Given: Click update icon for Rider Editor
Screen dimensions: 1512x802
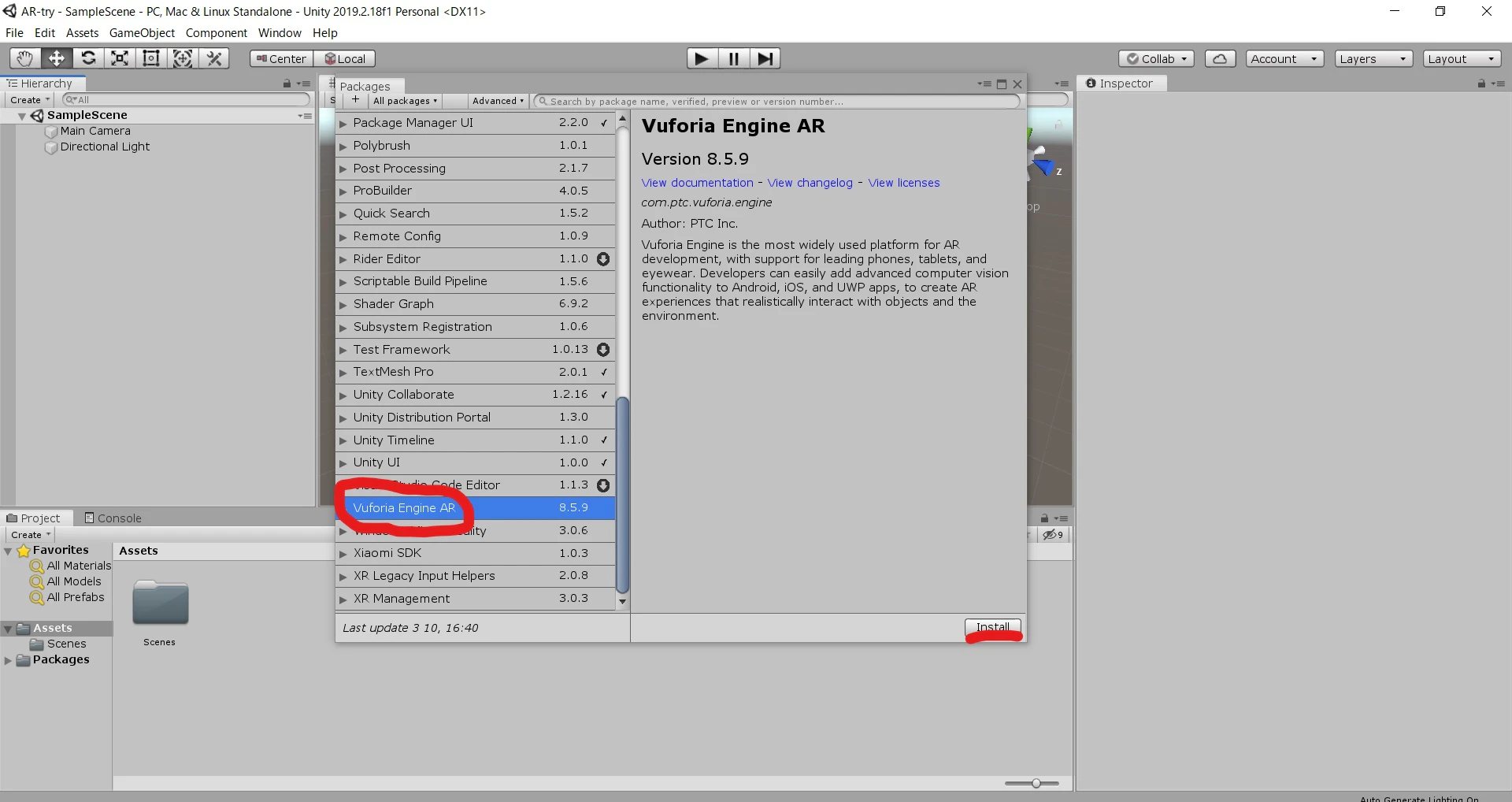Looking at the screenshot, I should (x=603, y=259).
